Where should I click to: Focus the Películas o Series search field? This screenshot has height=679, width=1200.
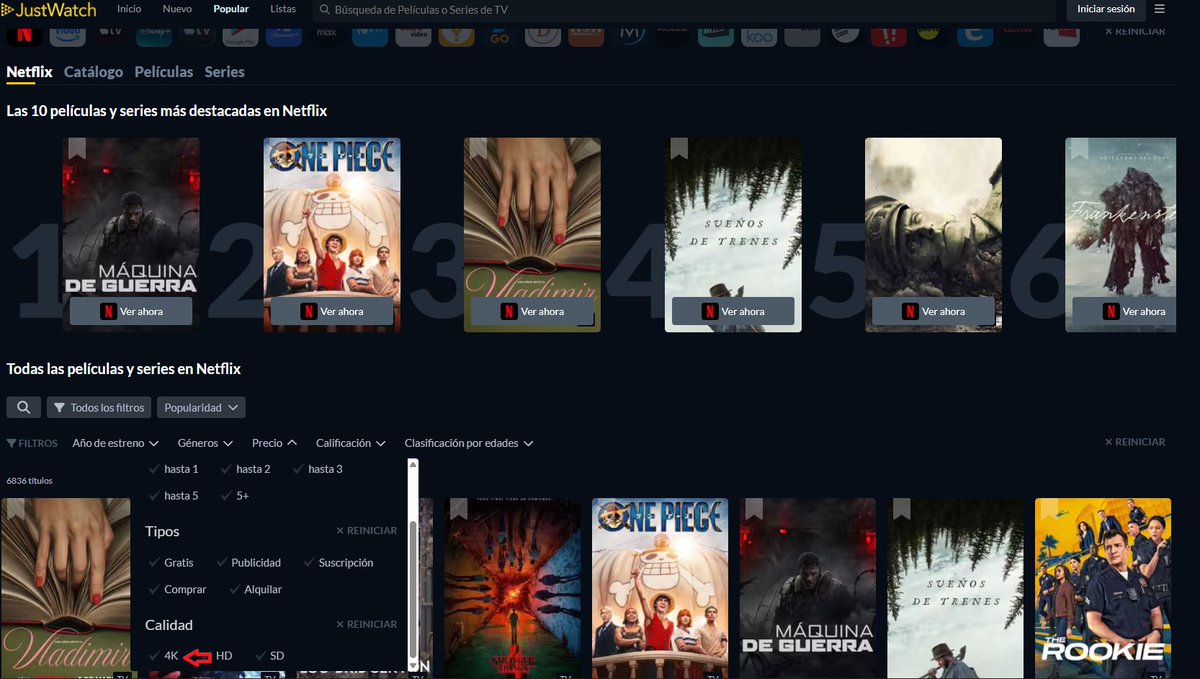685,9
